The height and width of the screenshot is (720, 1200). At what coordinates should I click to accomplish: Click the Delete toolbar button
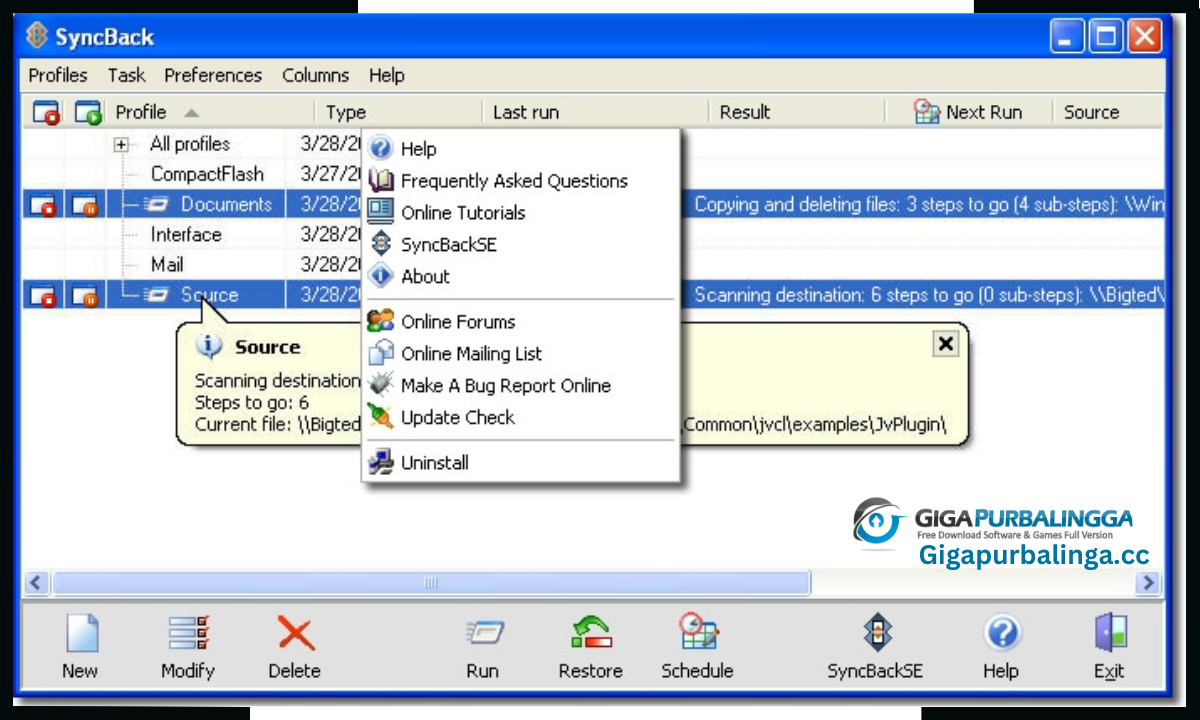tap(294, 647)
